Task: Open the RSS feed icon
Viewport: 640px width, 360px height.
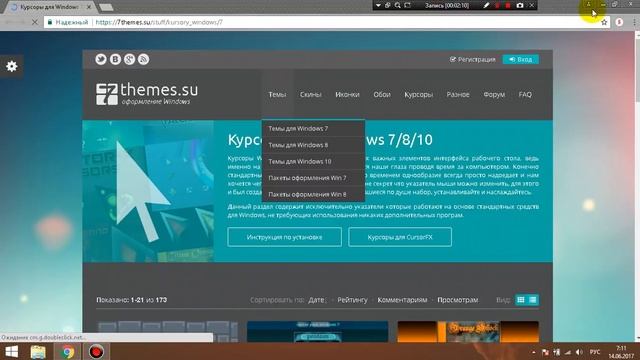Action: [x=144, y=59]
